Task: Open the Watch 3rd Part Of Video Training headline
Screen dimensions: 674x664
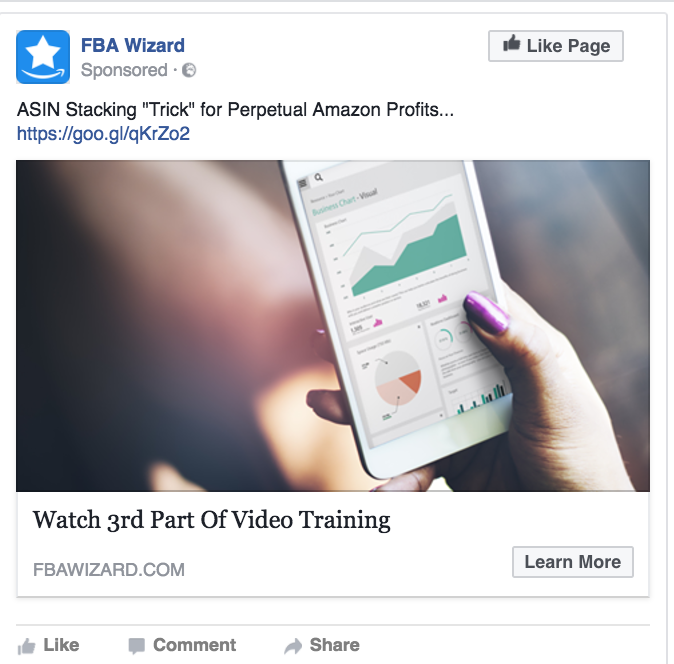Action: (211, 520)
